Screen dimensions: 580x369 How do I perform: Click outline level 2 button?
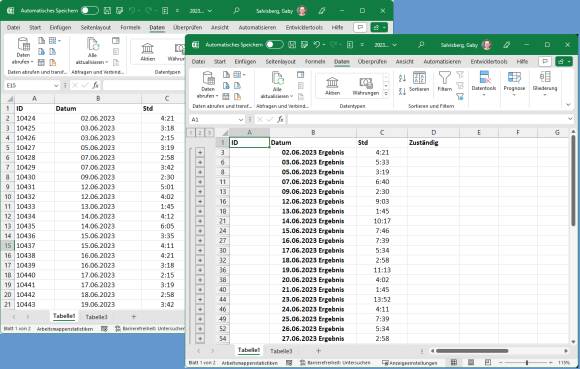tap(200, 133)
